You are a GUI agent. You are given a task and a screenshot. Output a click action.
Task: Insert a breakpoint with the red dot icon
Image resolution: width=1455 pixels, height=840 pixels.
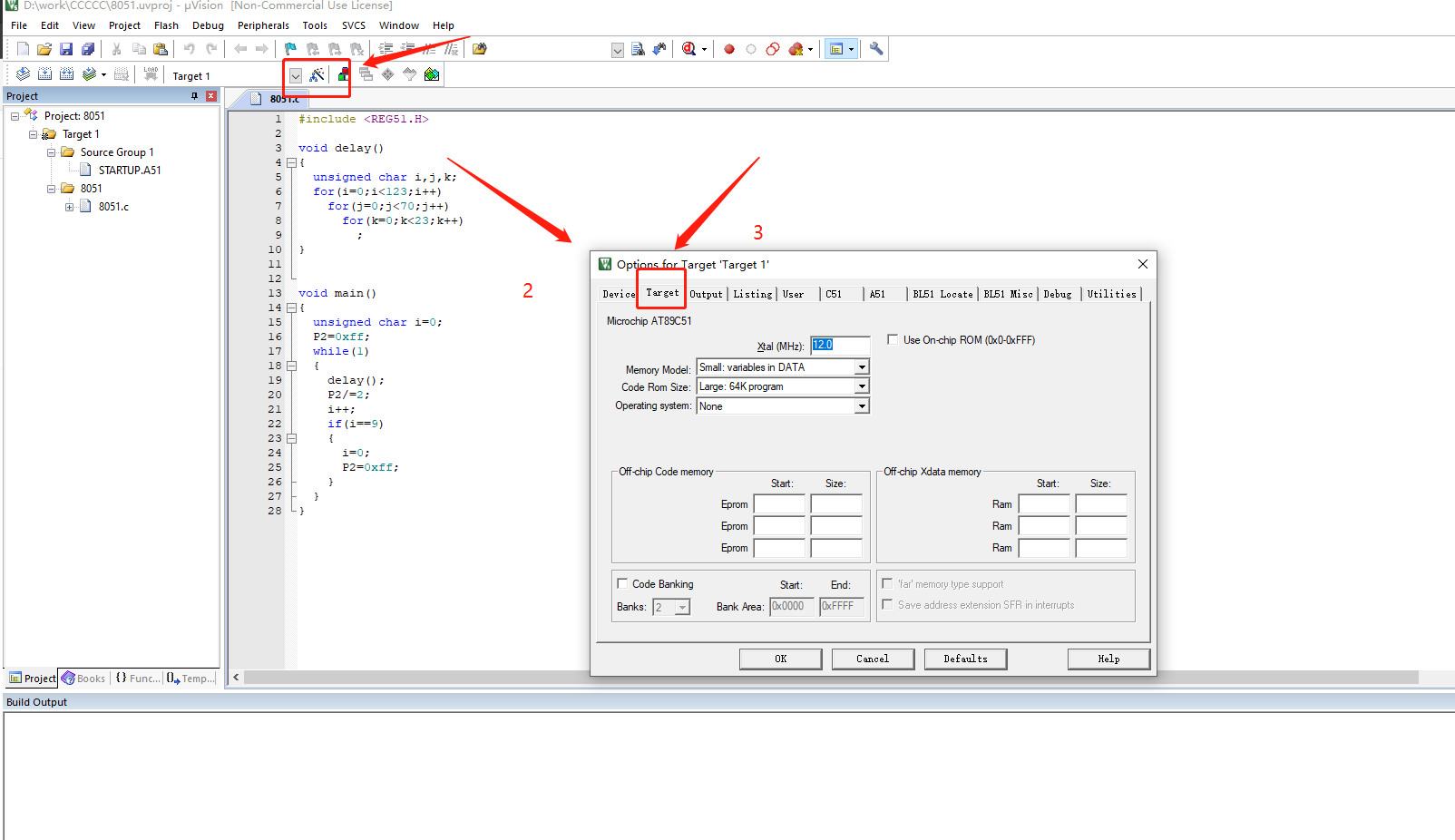tap(729, 49)
